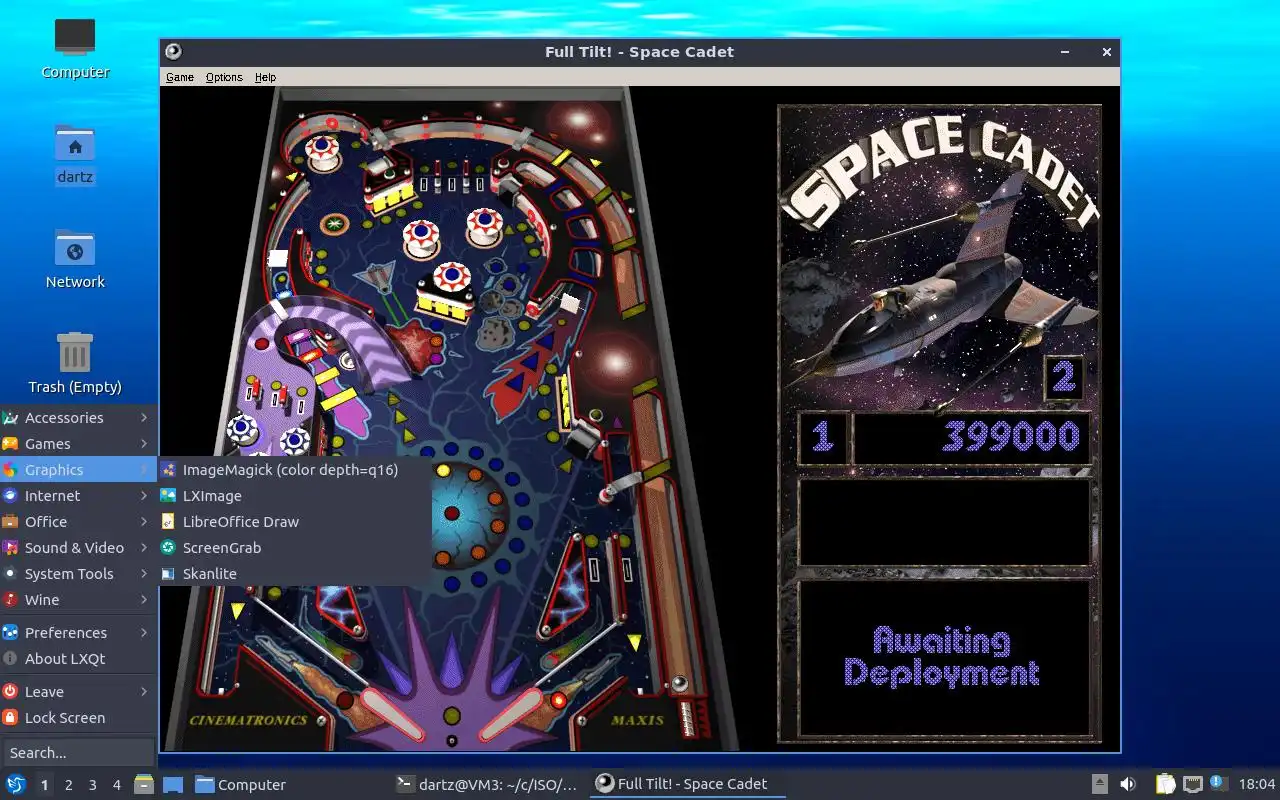Expand the Leave submenu arrow
1280x800 pixels.
[x=144, y=692]
